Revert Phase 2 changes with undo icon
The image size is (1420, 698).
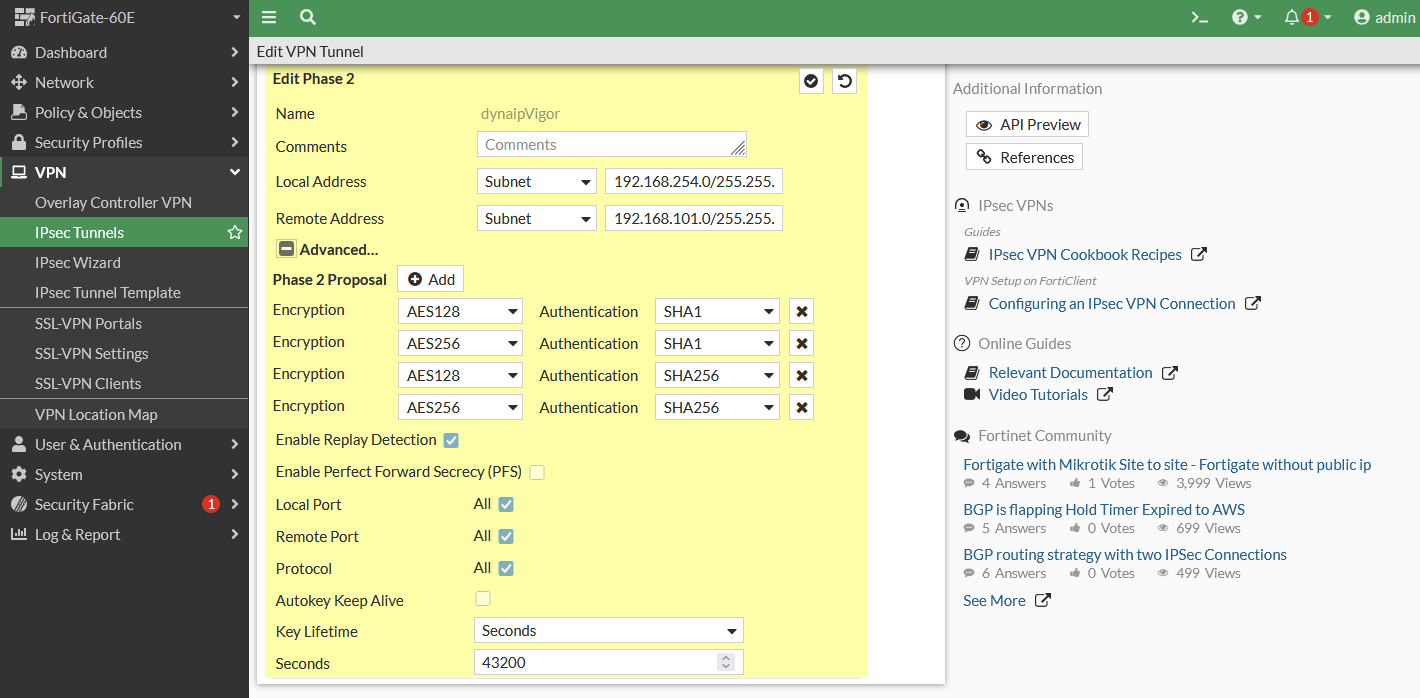pyautogui.click(x=845, y=82)
